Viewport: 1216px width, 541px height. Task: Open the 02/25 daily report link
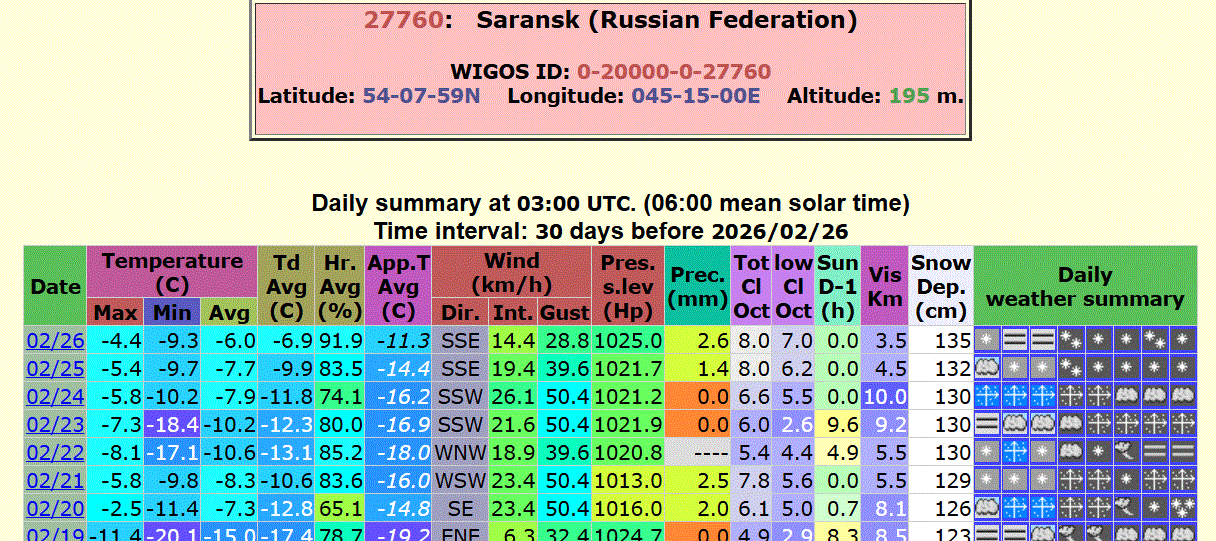pos(55,369)
